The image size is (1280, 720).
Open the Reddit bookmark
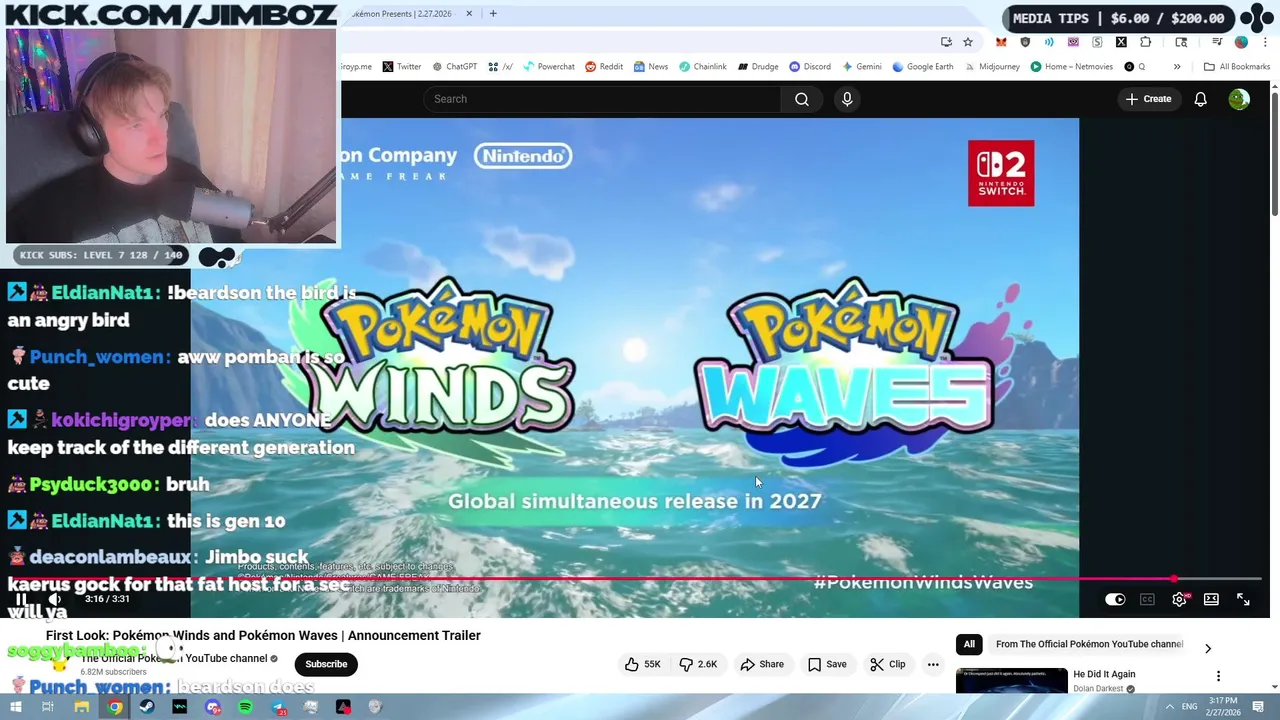[x=604, y=67]
